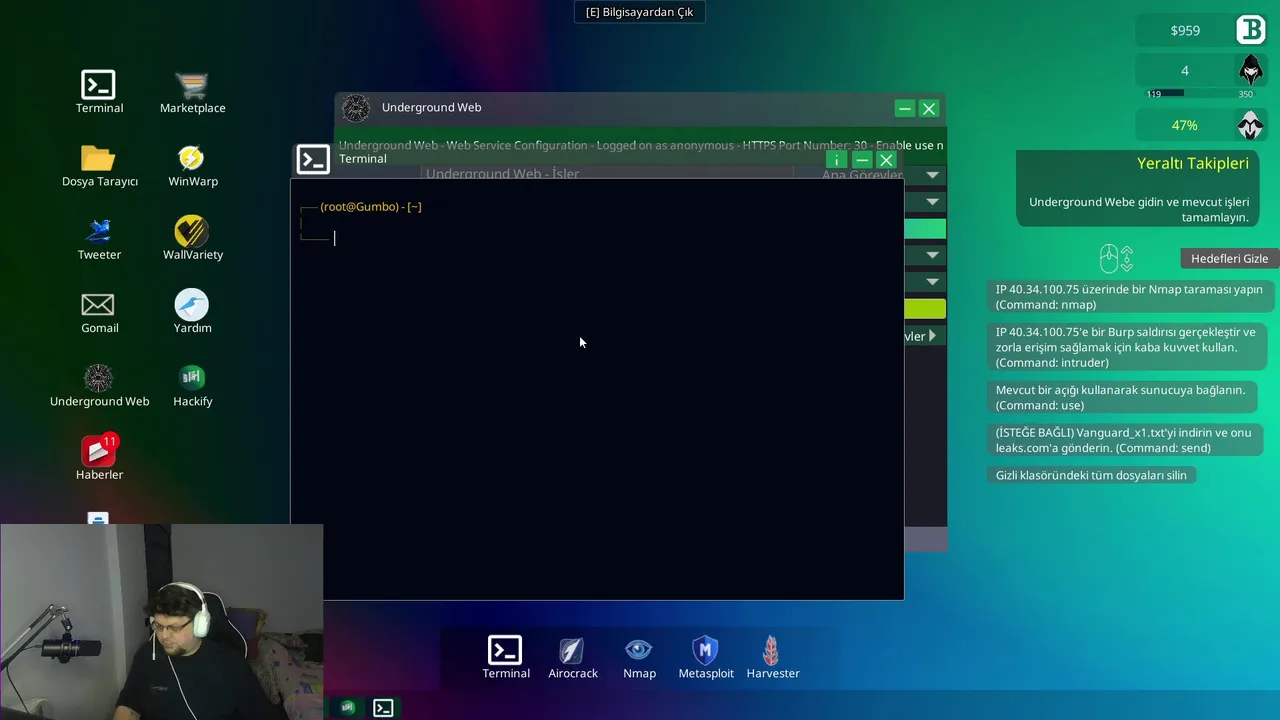Click the mouse scroll hint icon

click(x=1116, y=259)
